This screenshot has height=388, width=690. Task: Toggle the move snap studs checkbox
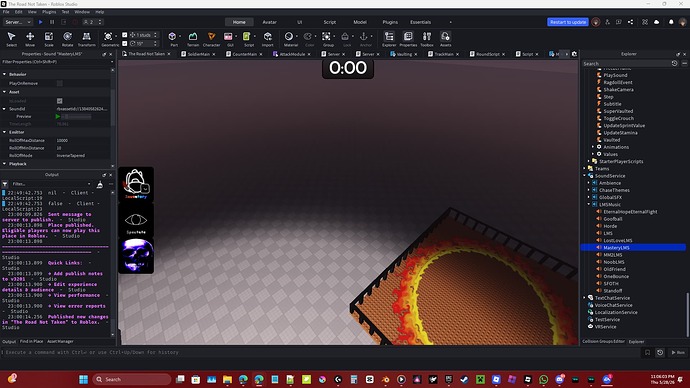[x=125, y=35]
